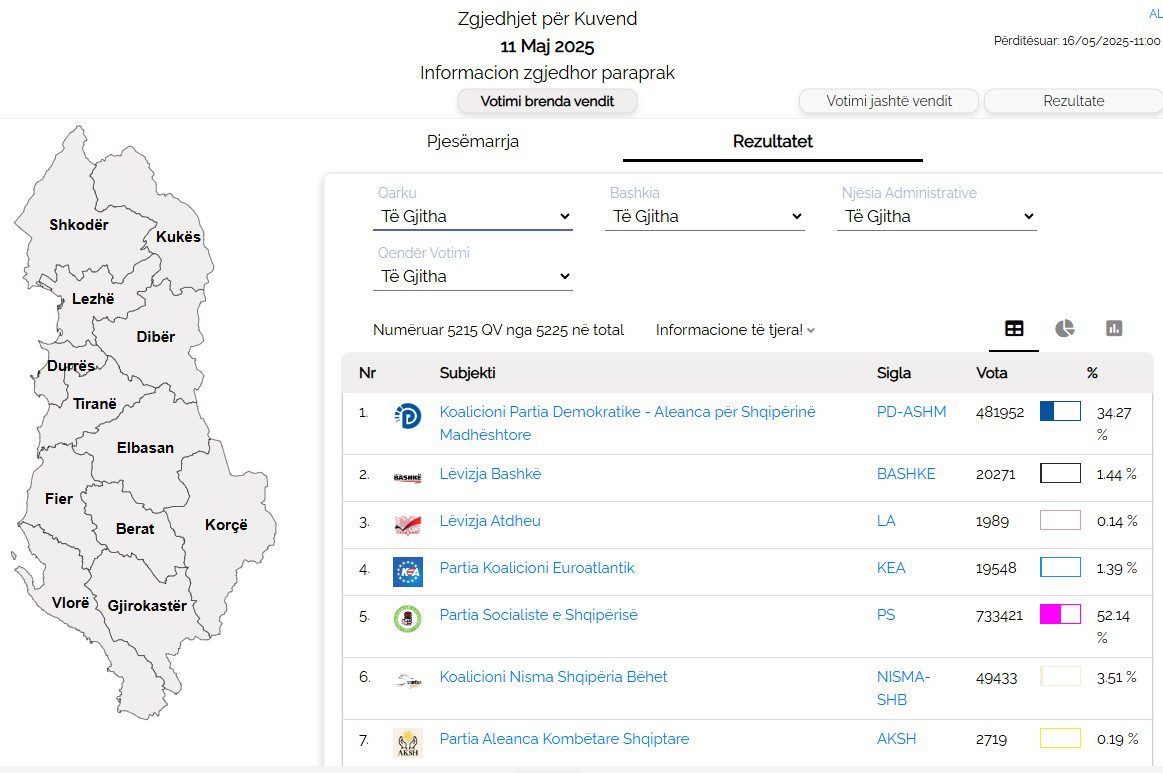Click the BASHKE sigla link
The image size is (1163, 773).
tap(906, 474)
